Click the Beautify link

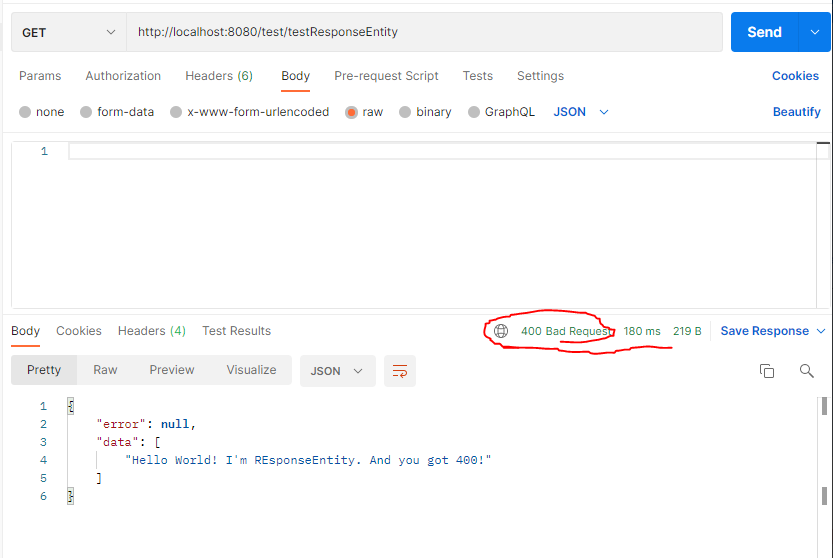click(x=796, y=112)
